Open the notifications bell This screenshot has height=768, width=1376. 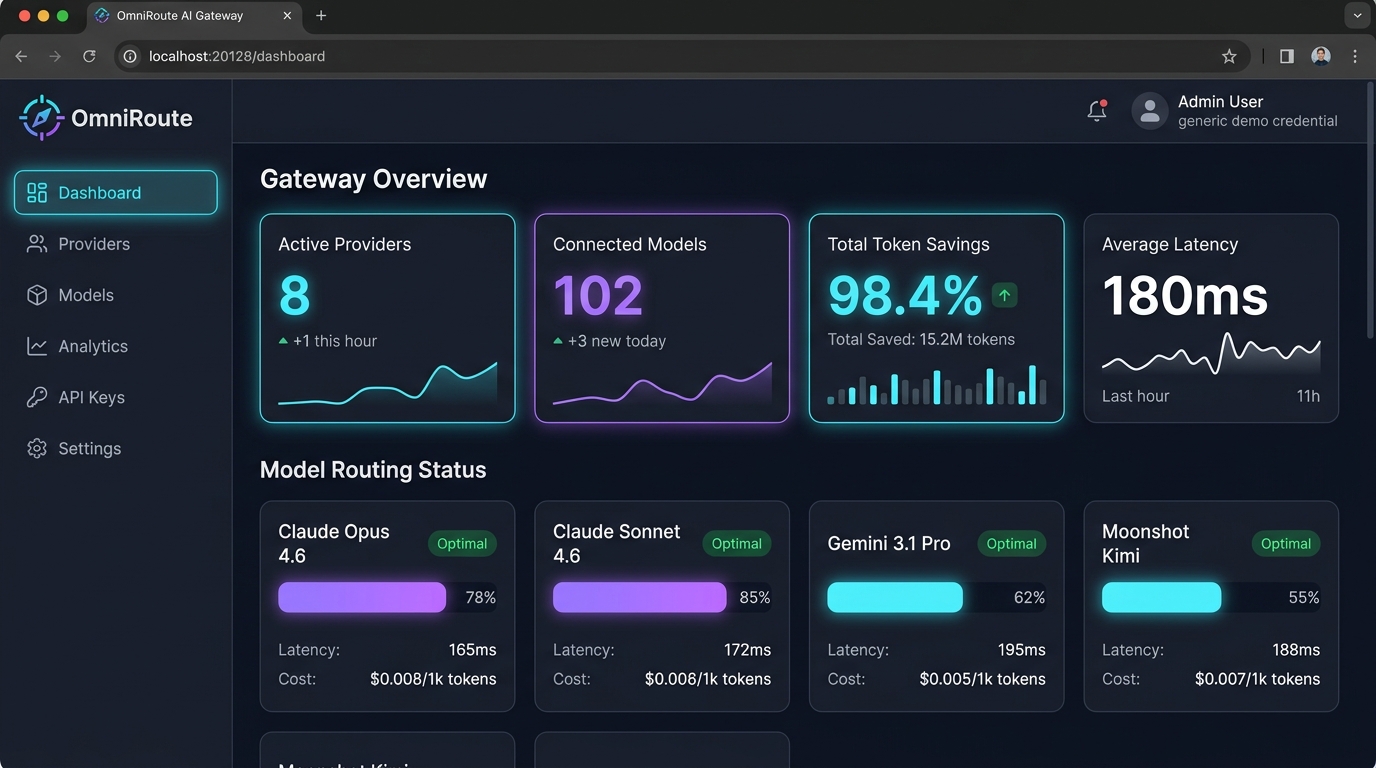point(1097,111)
